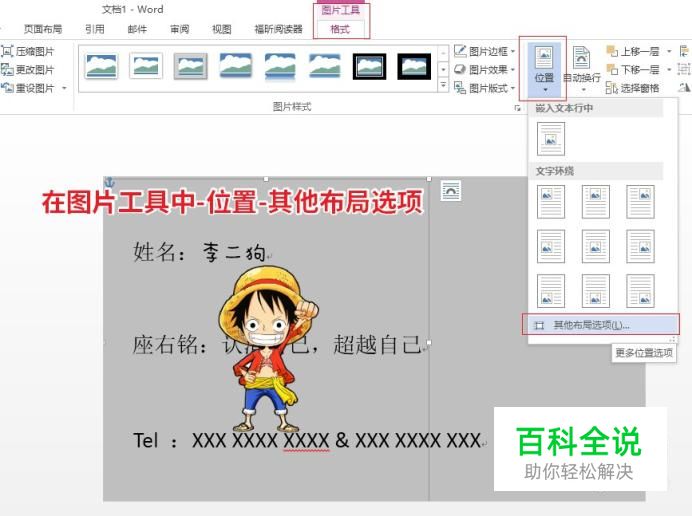692x516 pixels.
Task: Select bottom-right text wrapping position
Action: tap(640, 291)
